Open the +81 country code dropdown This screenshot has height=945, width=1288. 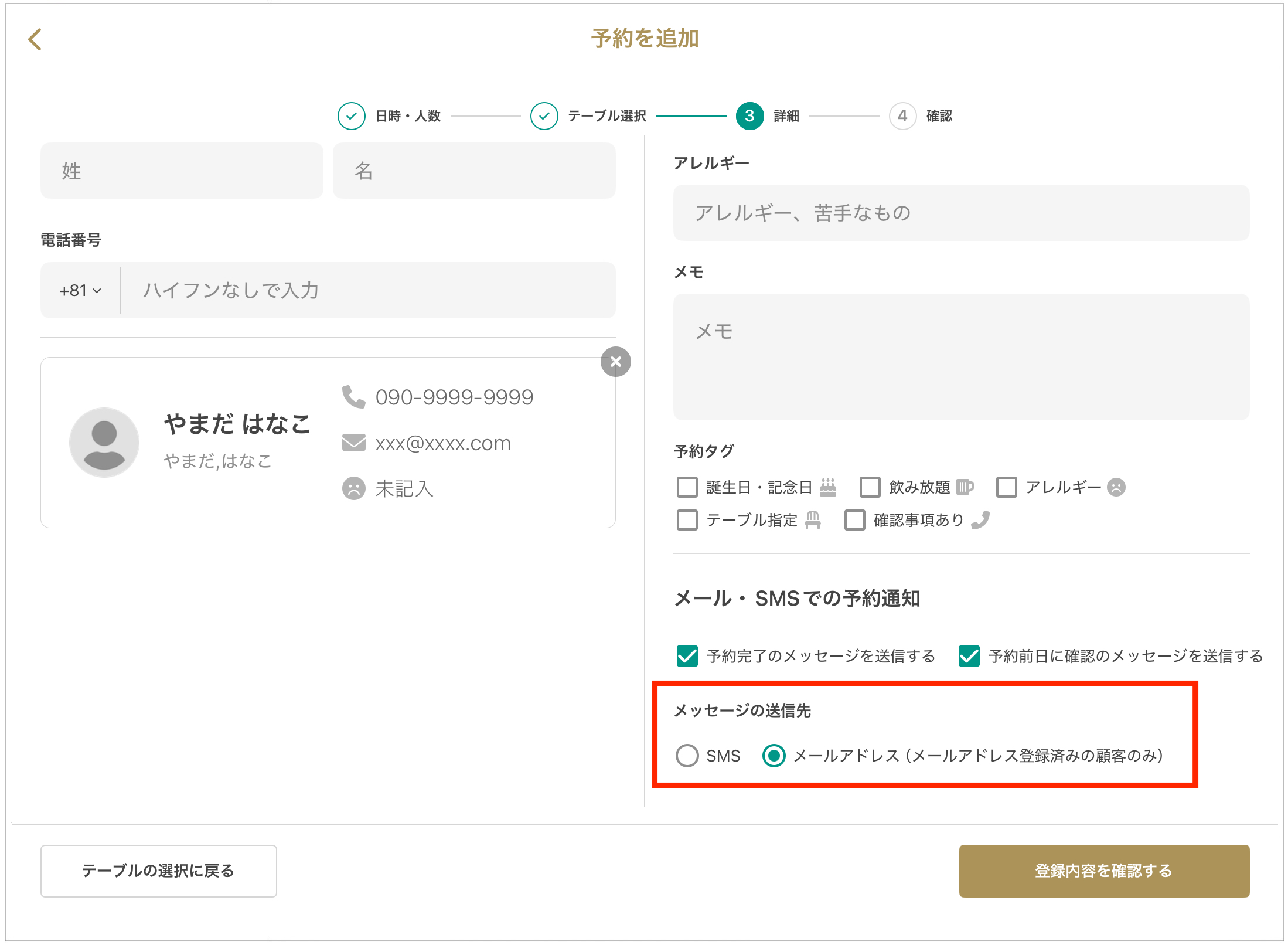81,291
